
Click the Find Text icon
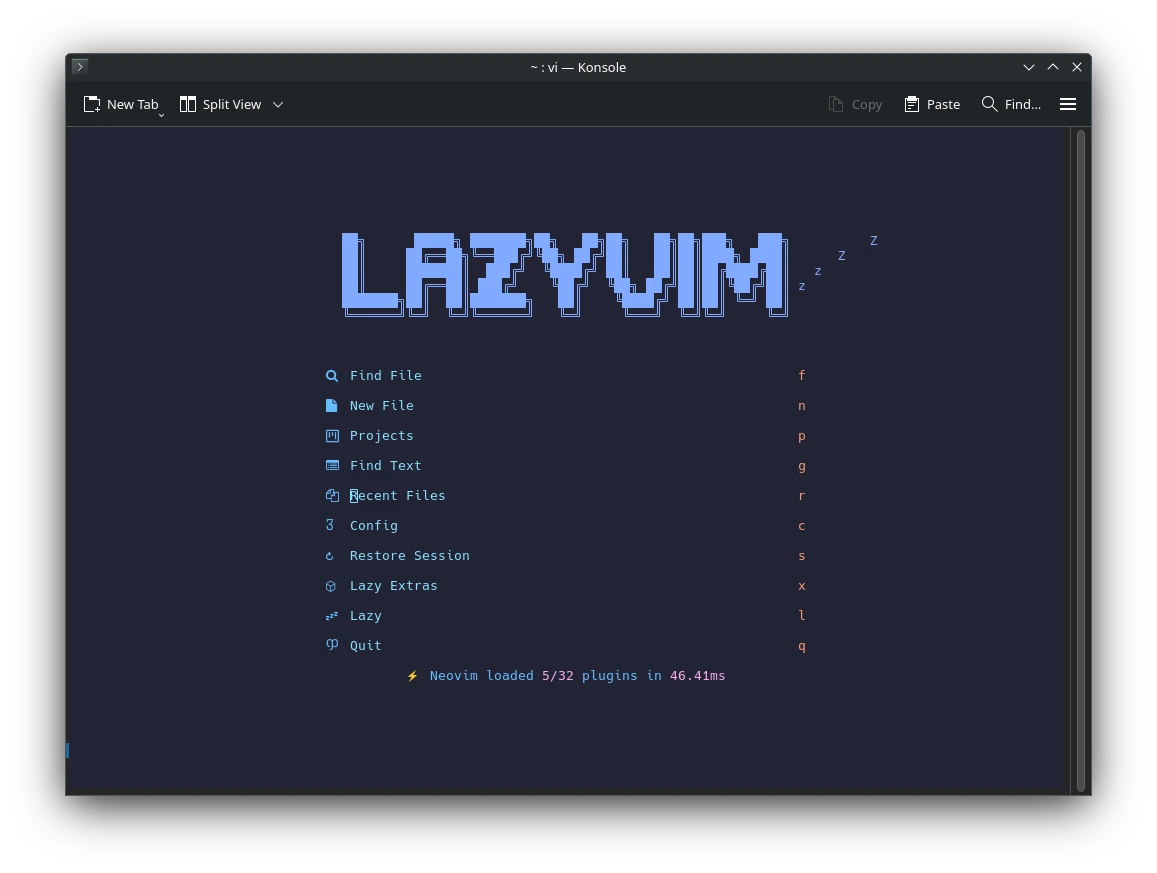point(332,466)
